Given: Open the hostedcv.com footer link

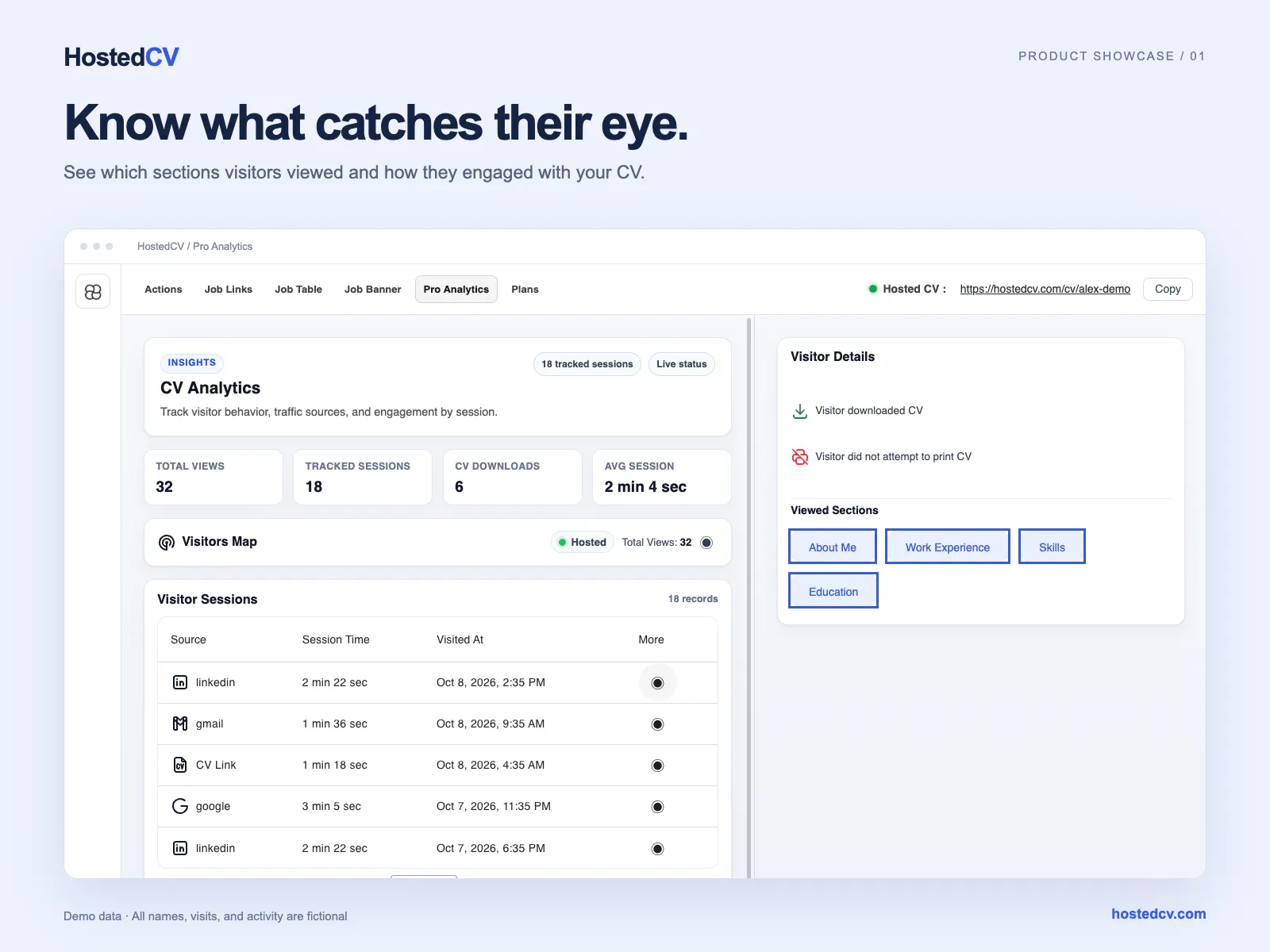Looking at the screenshot, I should [1159, 914].
